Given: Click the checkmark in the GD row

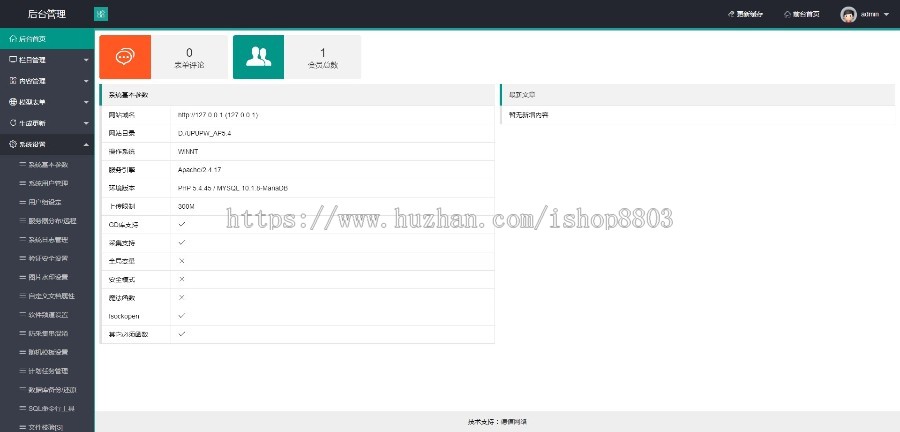Looking at the screenshot, I should point(181,224).
